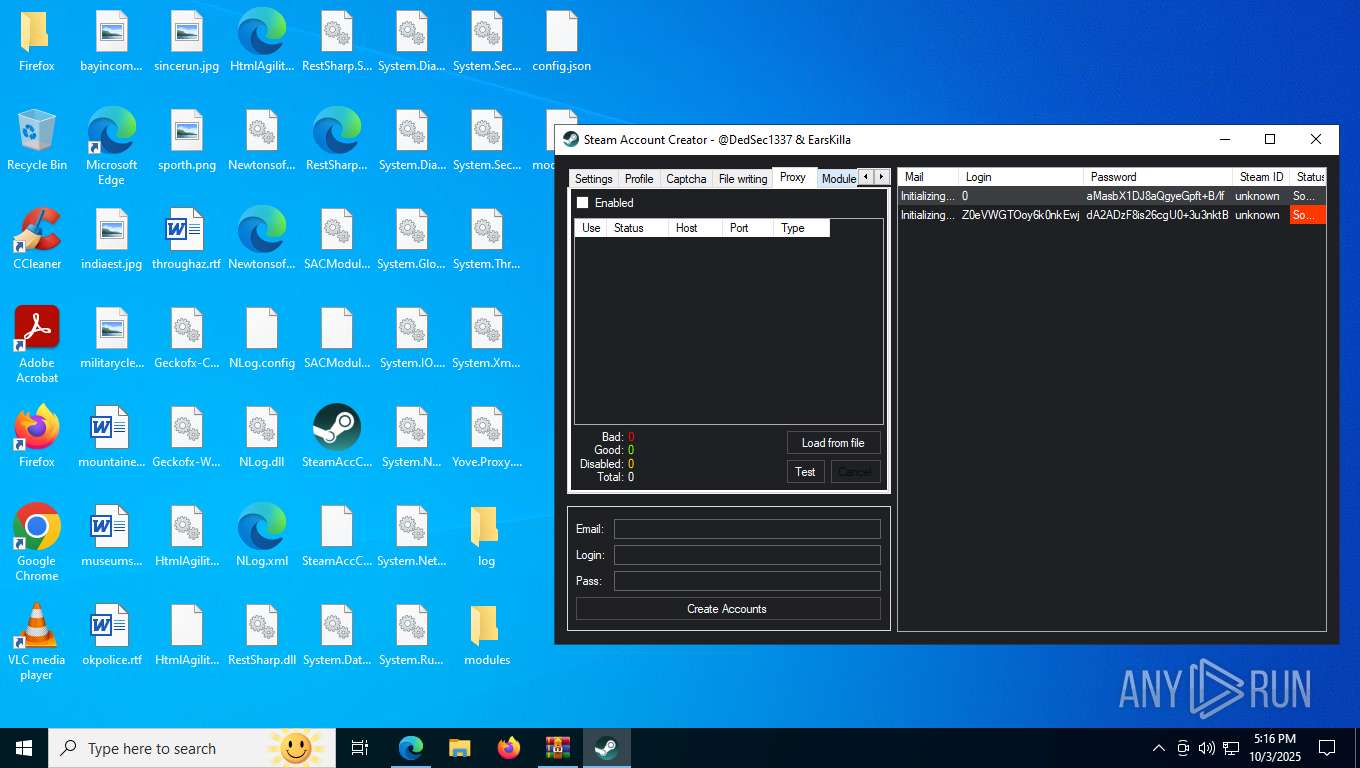Focus the Pass input field
This screenshot has height=768, width=1360.
(x=747, y=581)
